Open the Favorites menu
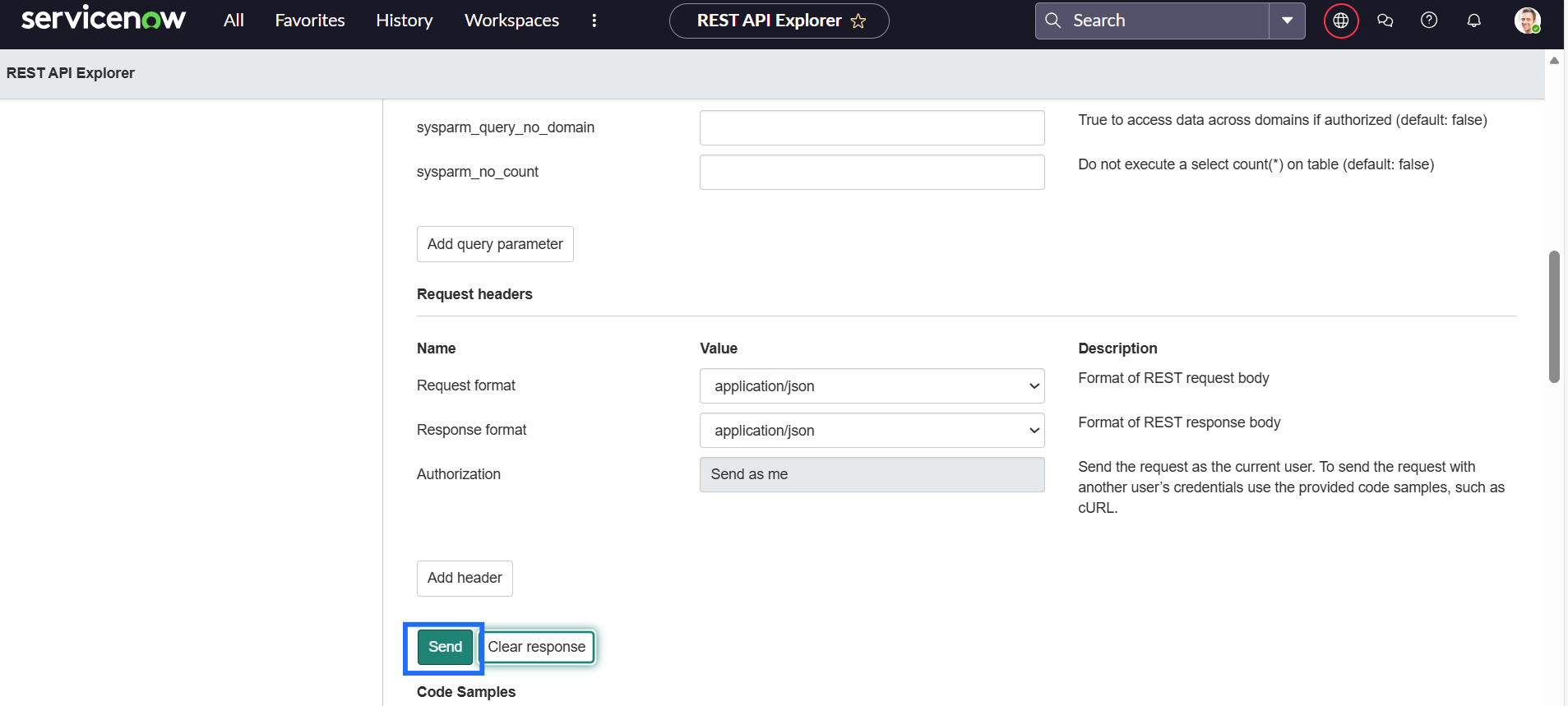Viewport: 1568px width, 706px height. [310, 21]
